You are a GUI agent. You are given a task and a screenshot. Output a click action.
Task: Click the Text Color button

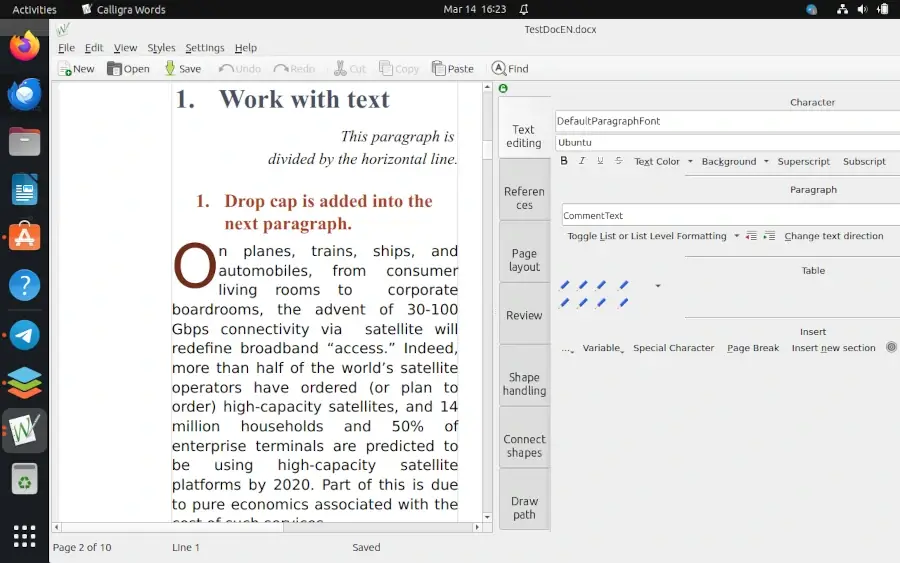point(656,161)
